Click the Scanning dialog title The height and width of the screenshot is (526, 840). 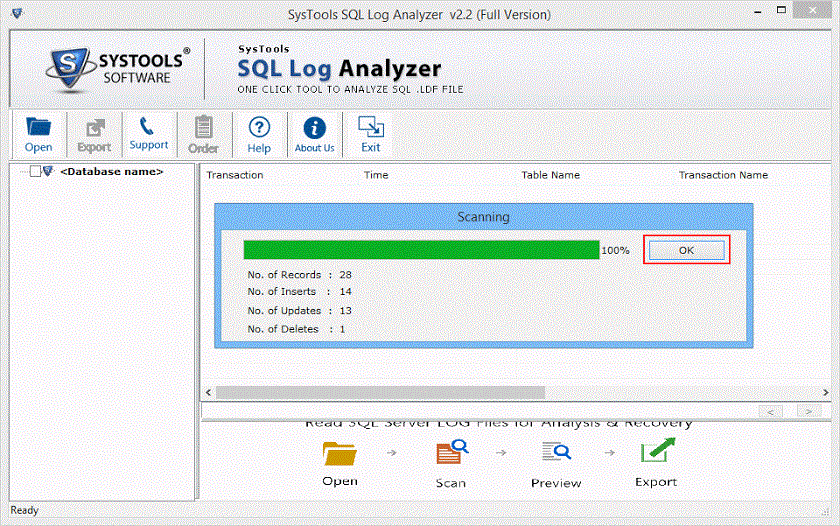pos(483,217)
